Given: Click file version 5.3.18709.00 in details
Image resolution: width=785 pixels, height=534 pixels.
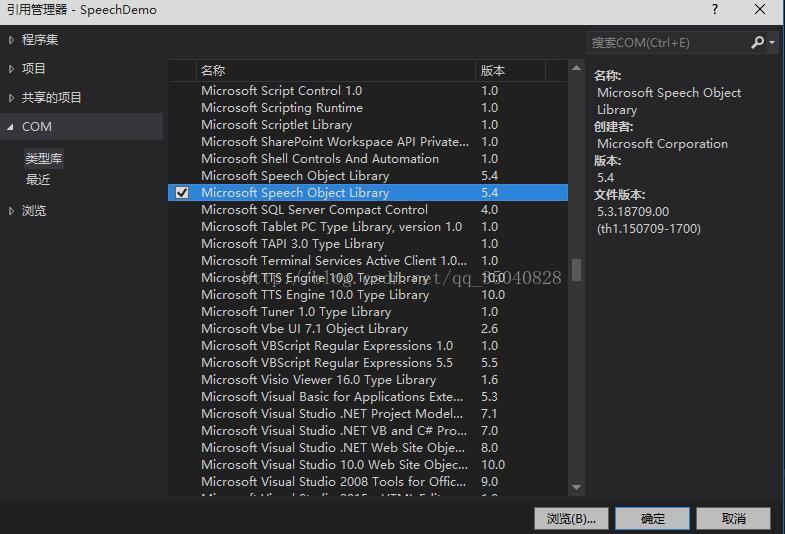Looking at the screenshot, I should pyautogui.click(x=633, y=212).
